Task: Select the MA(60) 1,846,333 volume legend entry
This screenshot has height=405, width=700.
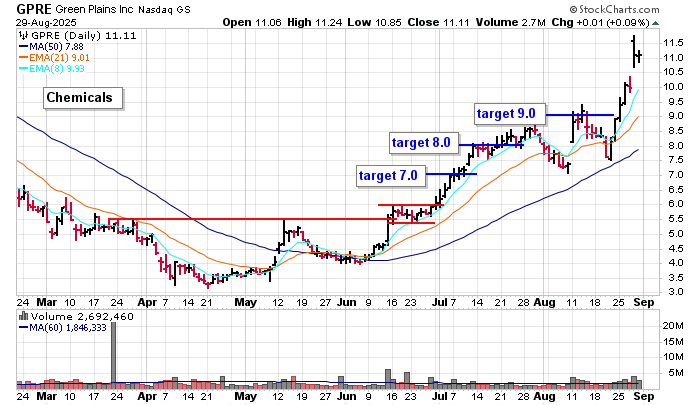Action: pos(62,328)
